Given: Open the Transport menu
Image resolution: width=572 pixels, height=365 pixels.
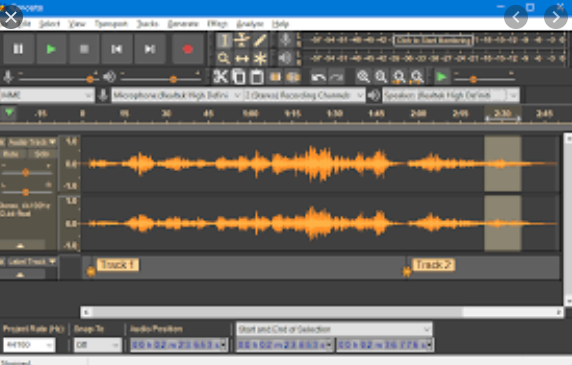Looking at the screenshot, I should [111, 24].
